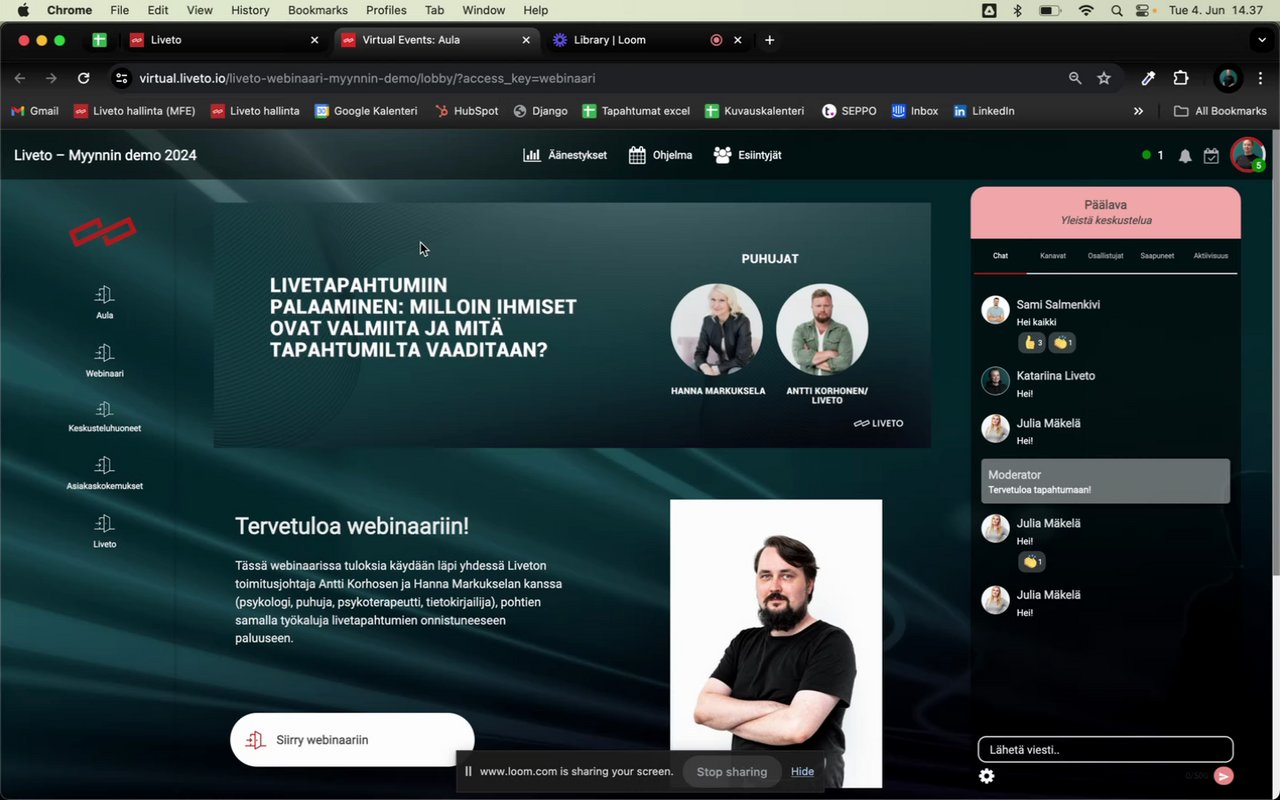Open the HubSpot bookmark
Viewport: 1280px width, 800px height.
(x=466, y=111)
